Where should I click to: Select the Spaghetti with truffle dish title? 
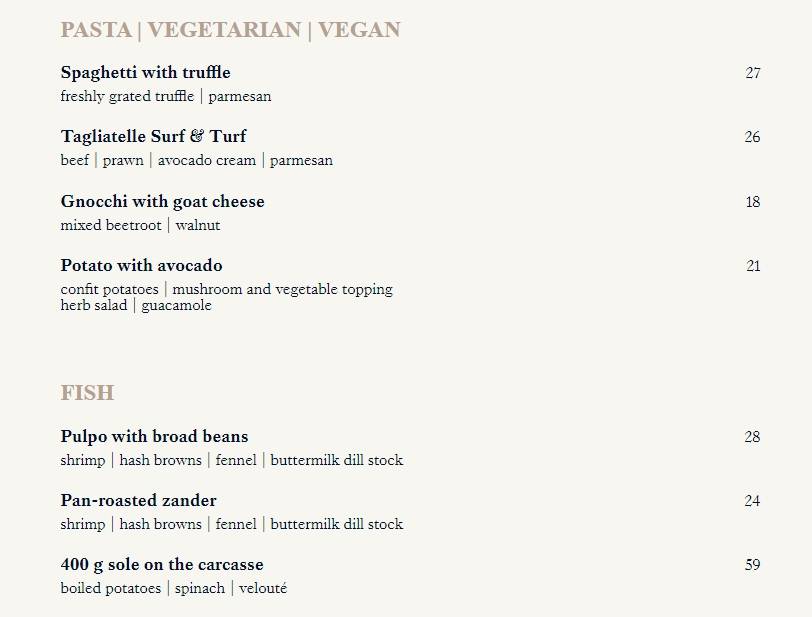[x=146, y=73]
